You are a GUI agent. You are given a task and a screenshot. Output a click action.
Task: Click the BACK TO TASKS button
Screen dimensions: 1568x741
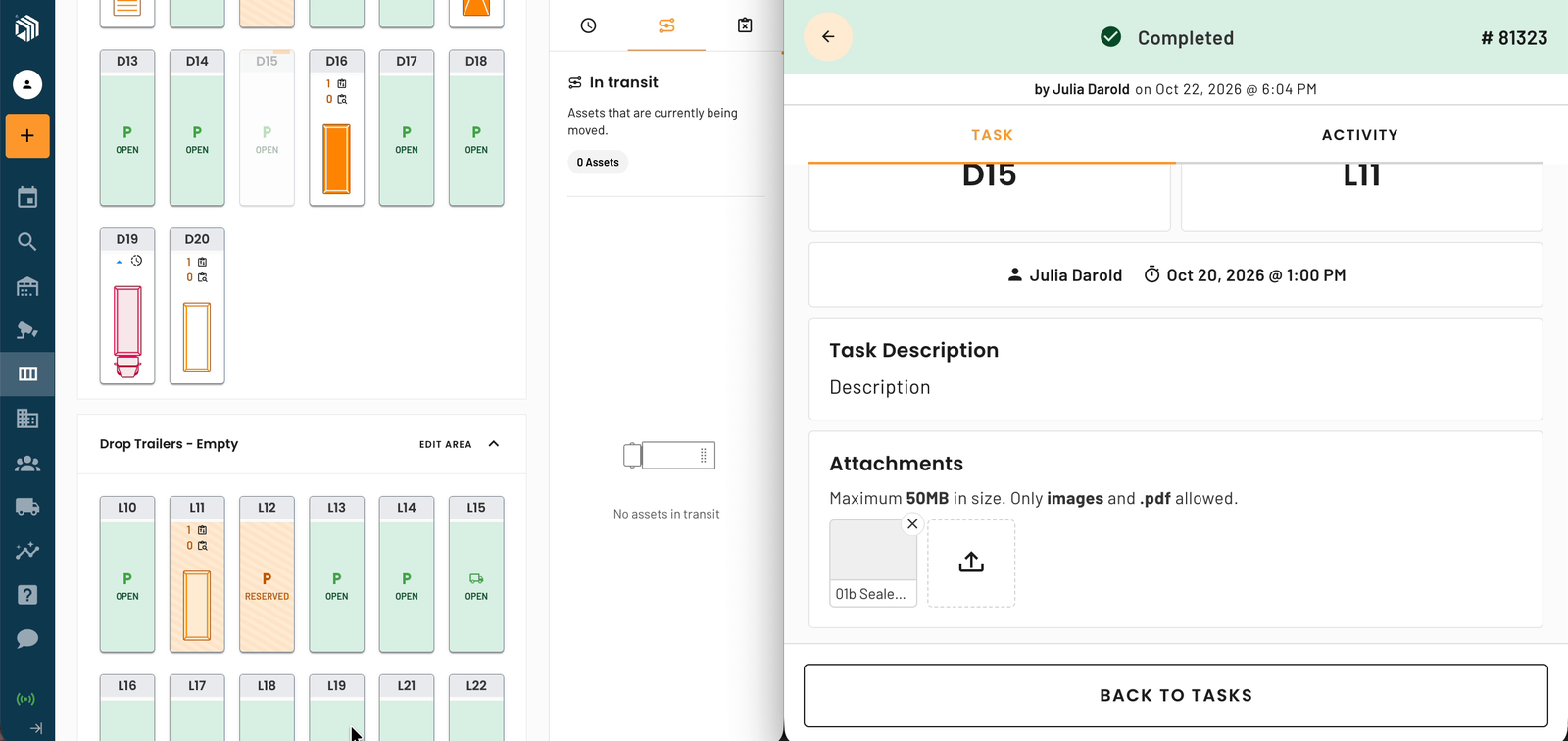pos(1175,695)
